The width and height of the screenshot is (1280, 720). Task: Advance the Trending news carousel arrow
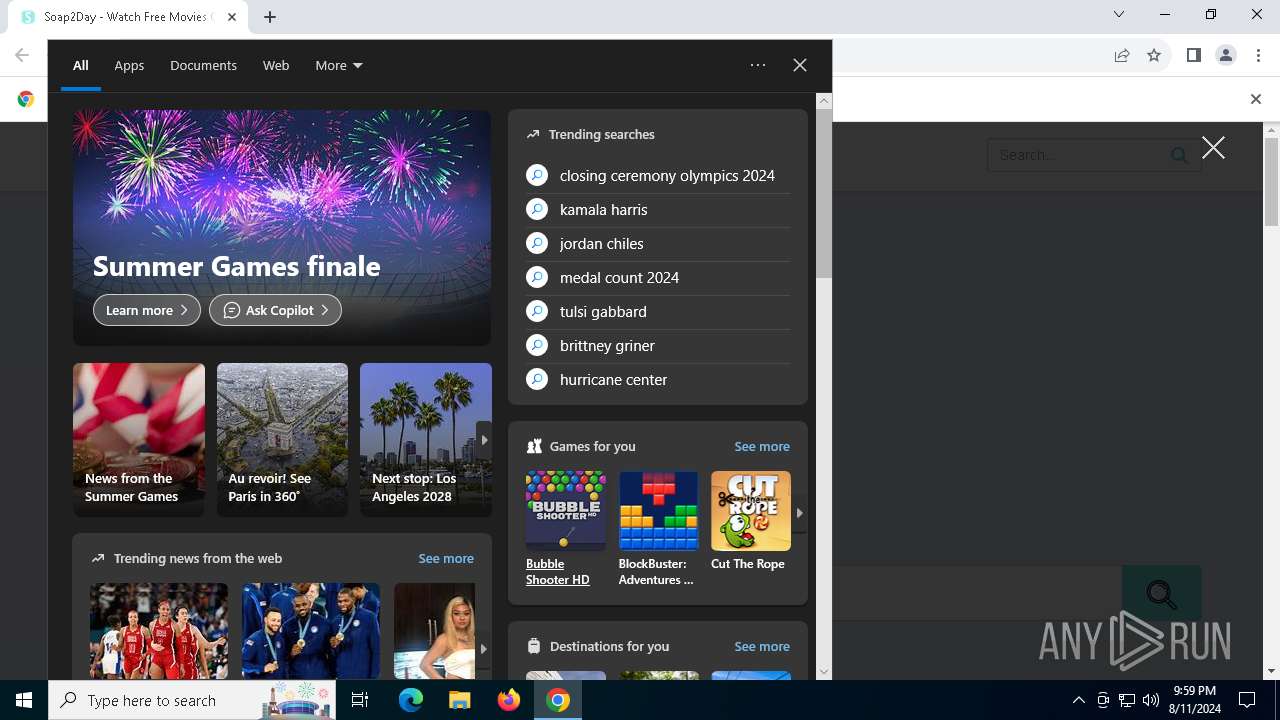coord(483,648)
